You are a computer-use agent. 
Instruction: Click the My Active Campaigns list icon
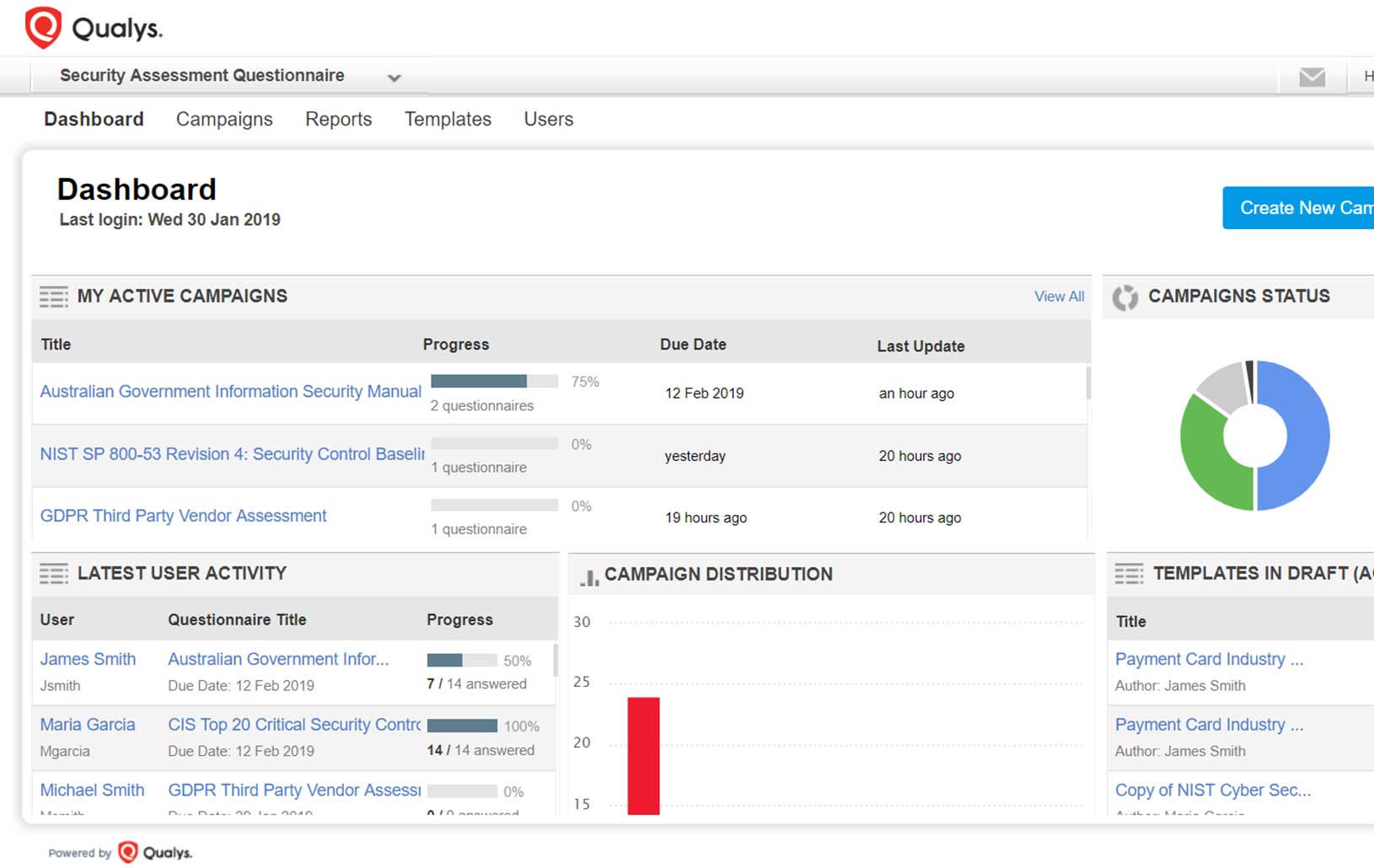tap(54, 297)
